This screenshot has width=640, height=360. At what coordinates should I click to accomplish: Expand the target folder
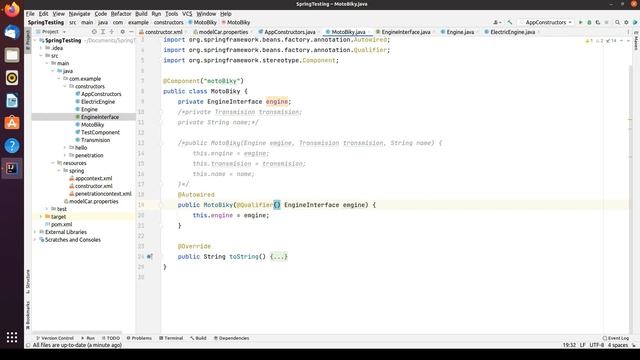[41, 217]
